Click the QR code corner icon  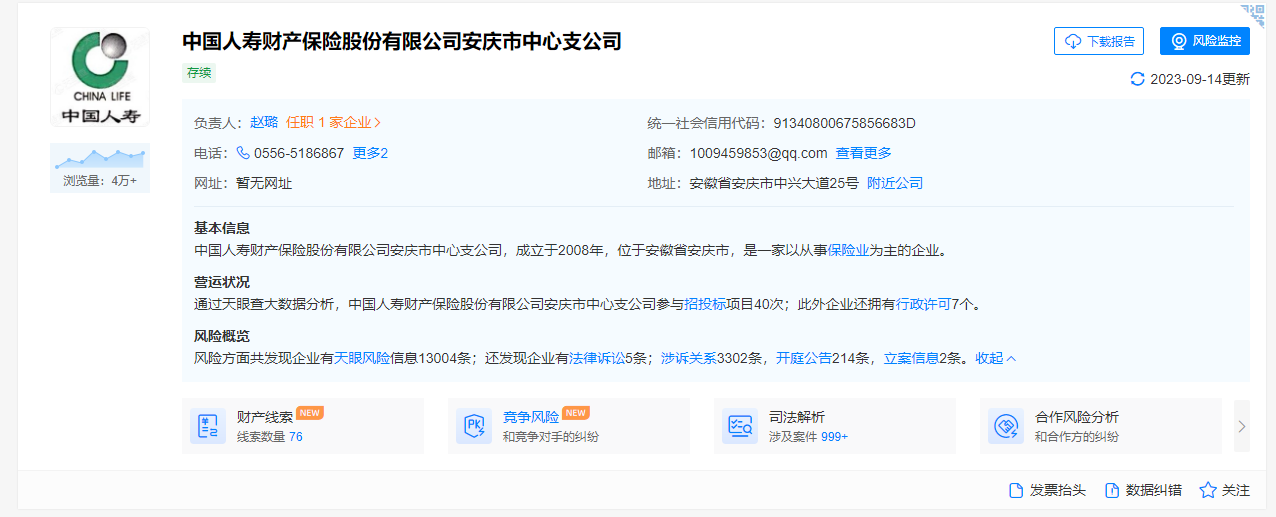1253,14
